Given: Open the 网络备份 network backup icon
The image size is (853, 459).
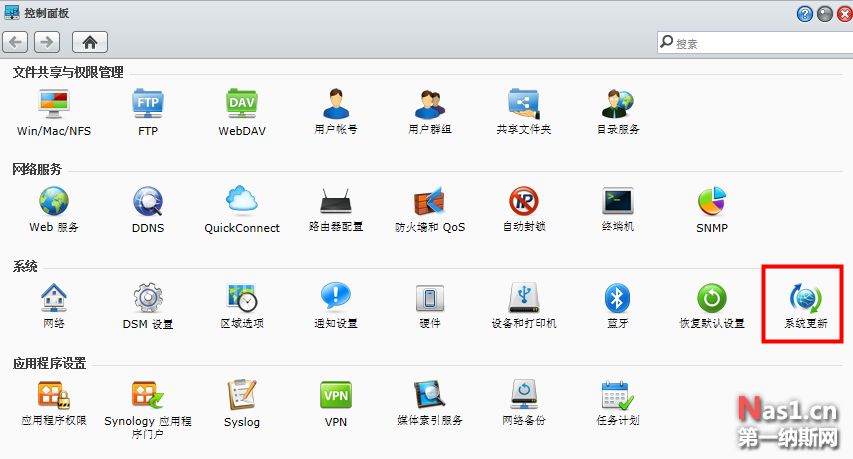Looking at the screenshot, I should [x=524, y=395].
